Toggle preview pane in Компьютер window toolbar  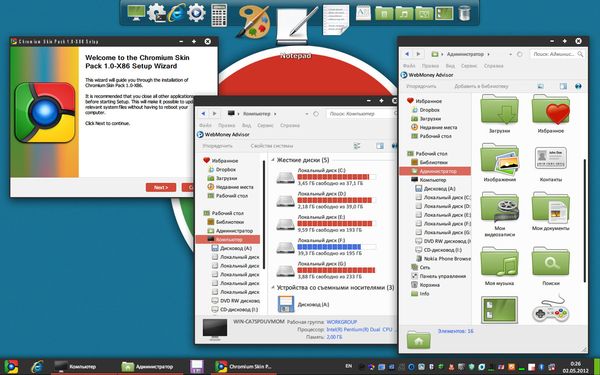click(380, 146)
